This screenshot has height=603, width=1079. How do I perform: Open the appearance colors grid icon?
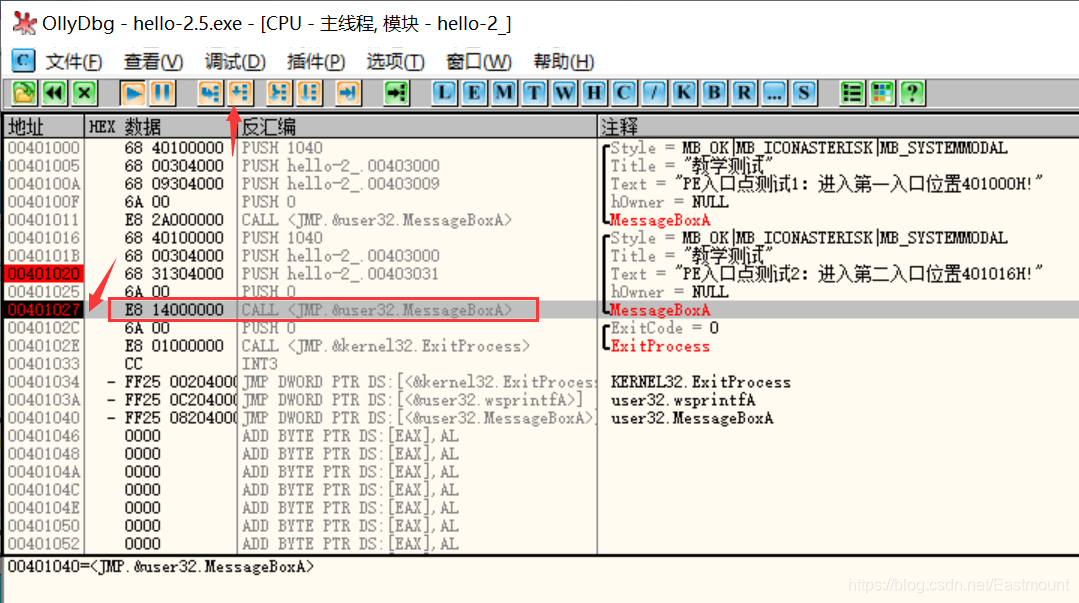click(x=882, y=93)
